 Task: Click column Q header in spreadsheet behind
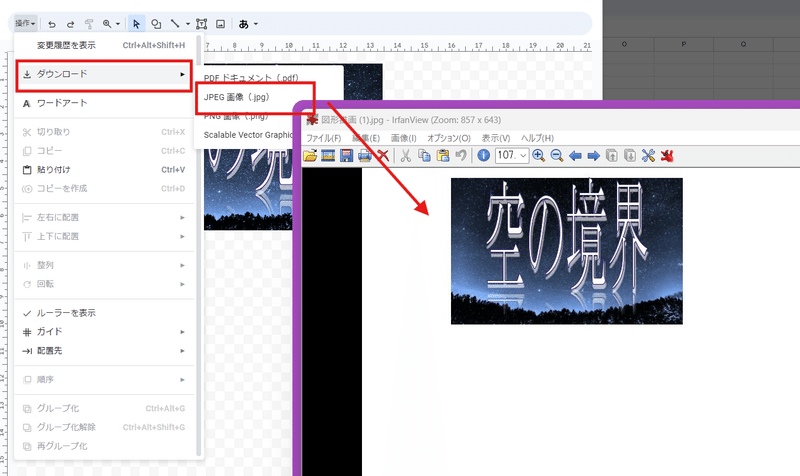tap(743, 44)
